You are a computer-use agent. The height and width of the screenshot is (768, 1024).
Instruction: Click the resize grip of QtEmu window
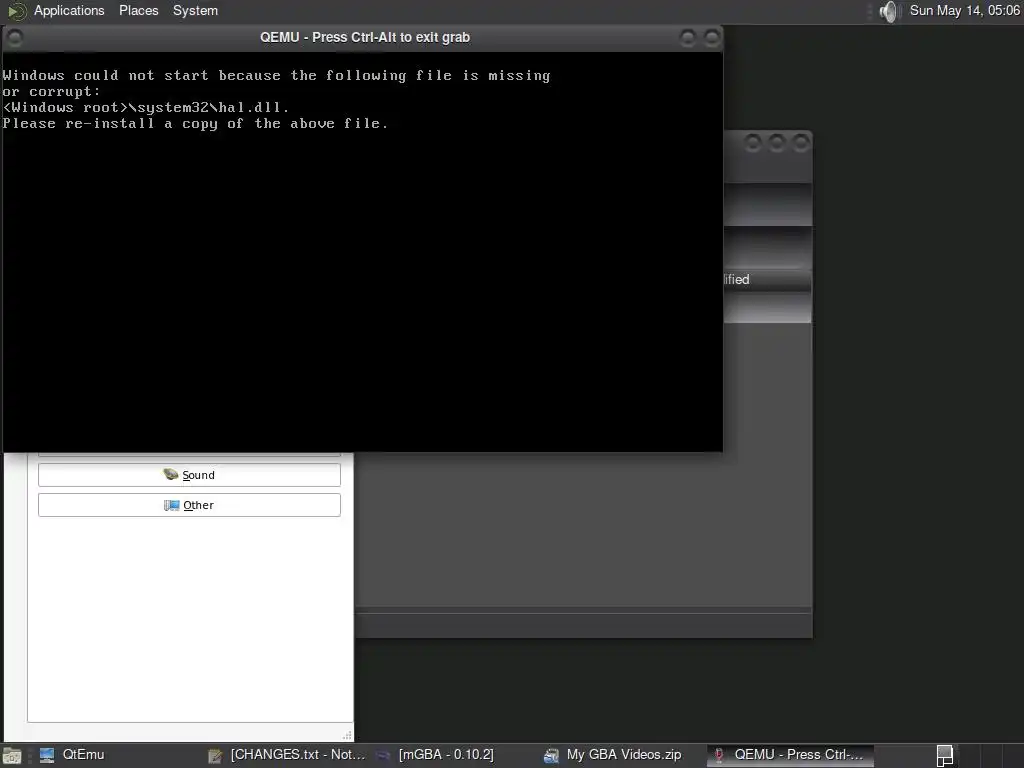click(347, 735)
